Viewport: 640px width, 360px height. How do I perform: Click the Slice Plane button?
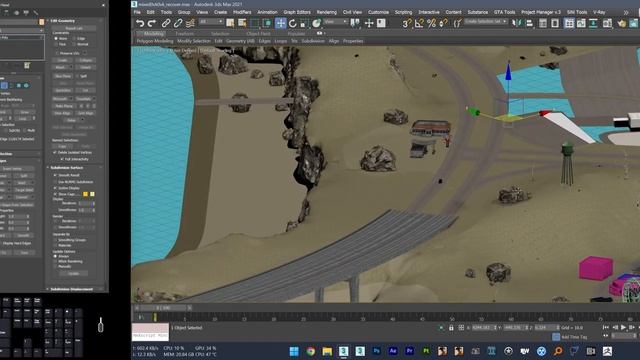(x=63, y=76)
